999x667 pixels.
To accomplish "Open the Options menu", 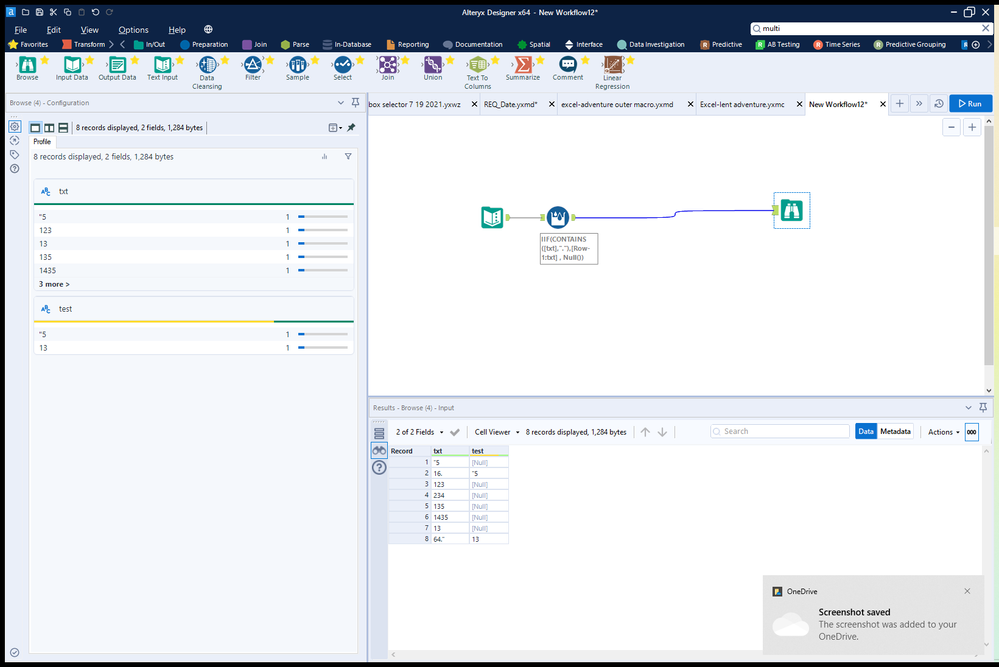I will (133, 29).
